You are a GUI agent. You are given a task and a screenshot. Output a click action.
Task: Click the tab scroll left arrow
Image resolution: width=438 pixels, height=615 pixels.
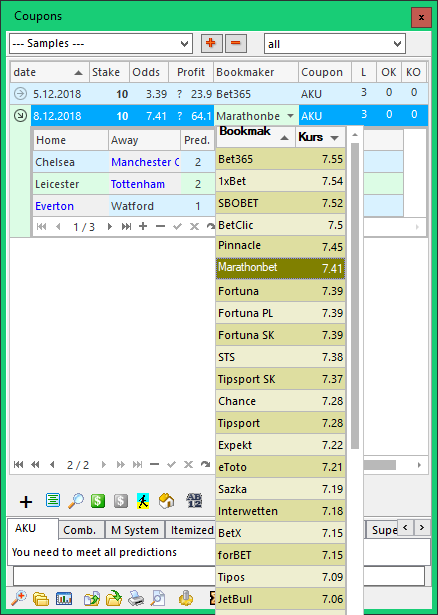(x=405, y=528)
